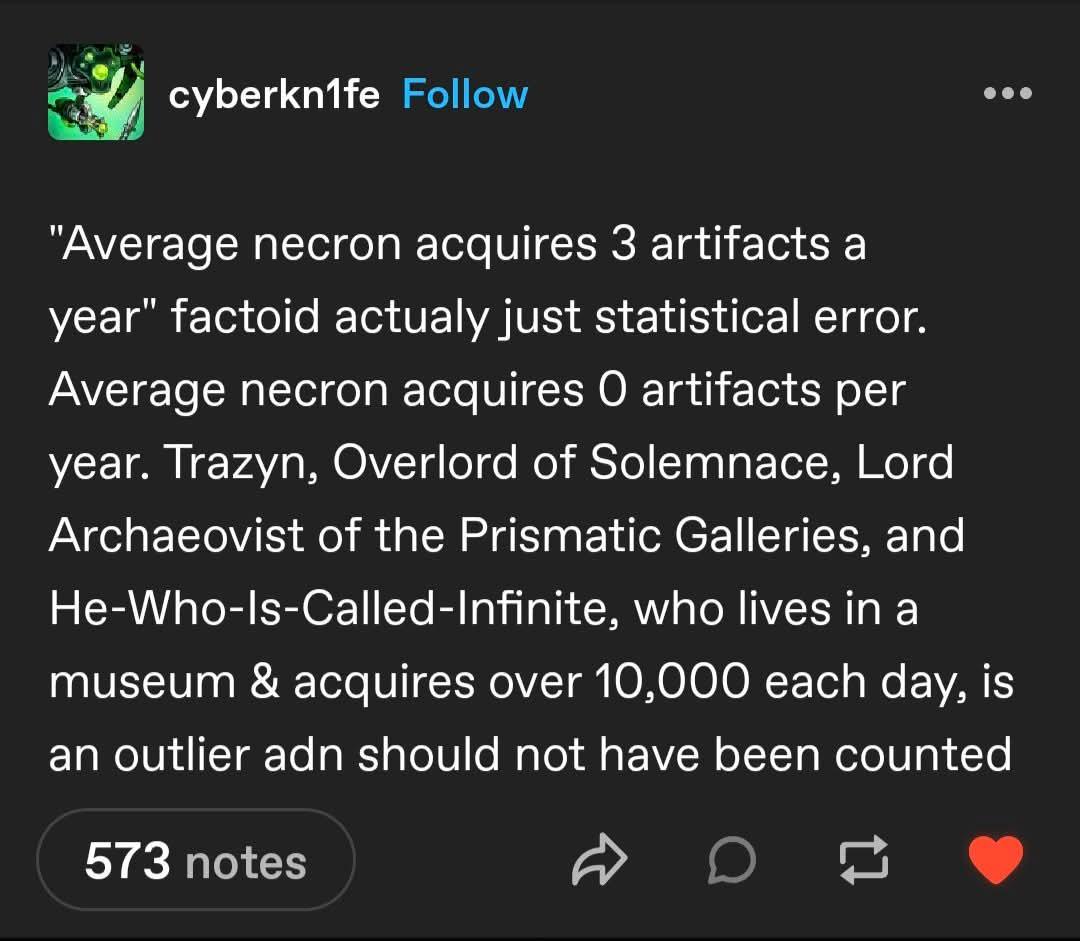Unlike the post via the red heart
Screen dimensions: 1080x941
(x=996, y=861)
